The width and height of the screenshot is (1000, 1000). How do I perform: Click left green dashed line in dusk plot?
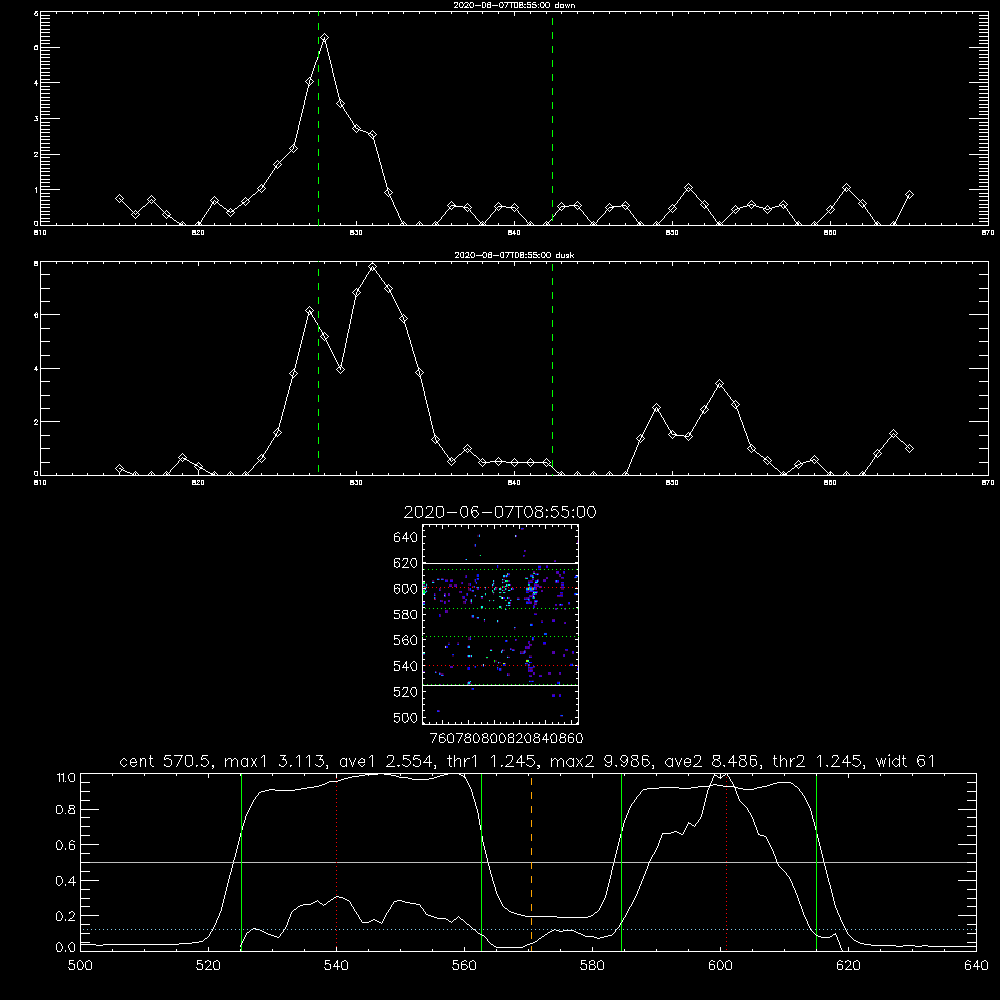(x=319, y=368)
